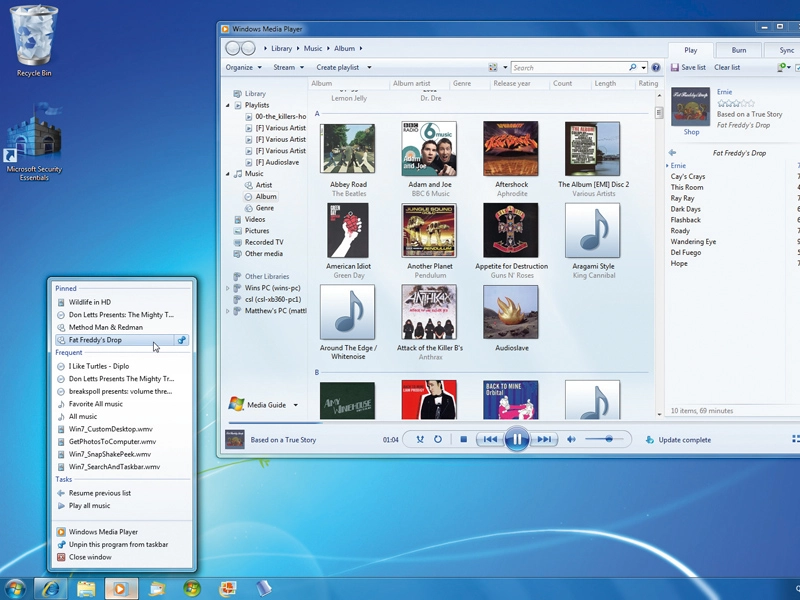Image resolution: width=800 pixels, height=600 pixels.
Task: Expand the Stream dropdown menu
Action: pyautogui.click(x=288, y=67)
